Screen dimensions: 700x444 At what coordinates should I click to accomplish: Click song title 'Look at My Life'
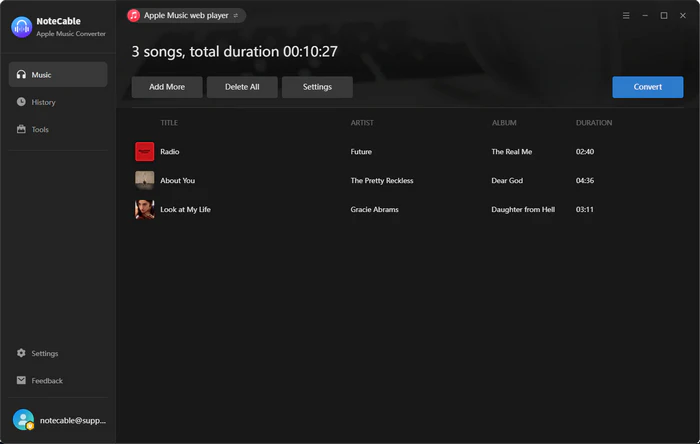pos(185,209)
